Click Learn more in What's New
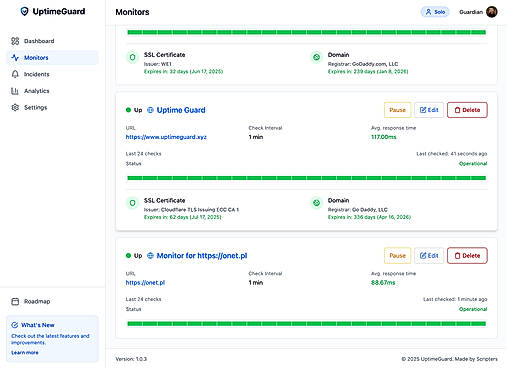507x368 pixels. 25,353
